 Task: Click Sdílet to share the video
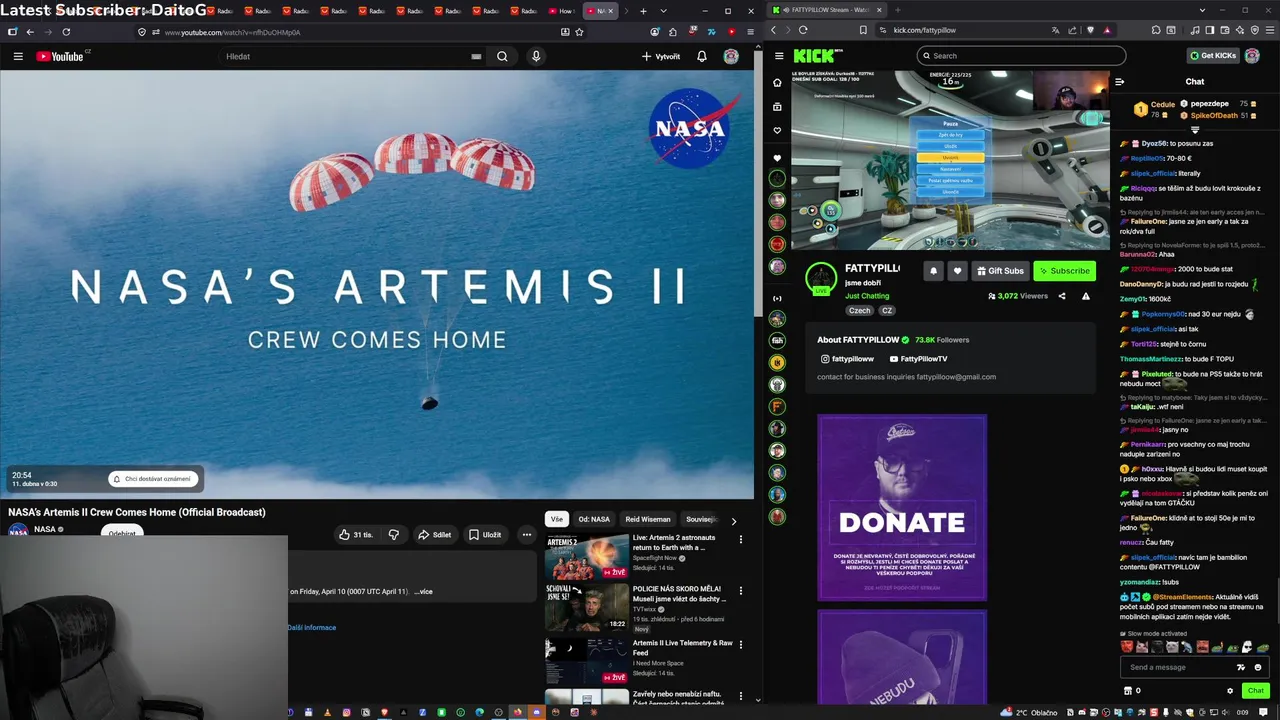pyautogui.click(x=435, y=535)
